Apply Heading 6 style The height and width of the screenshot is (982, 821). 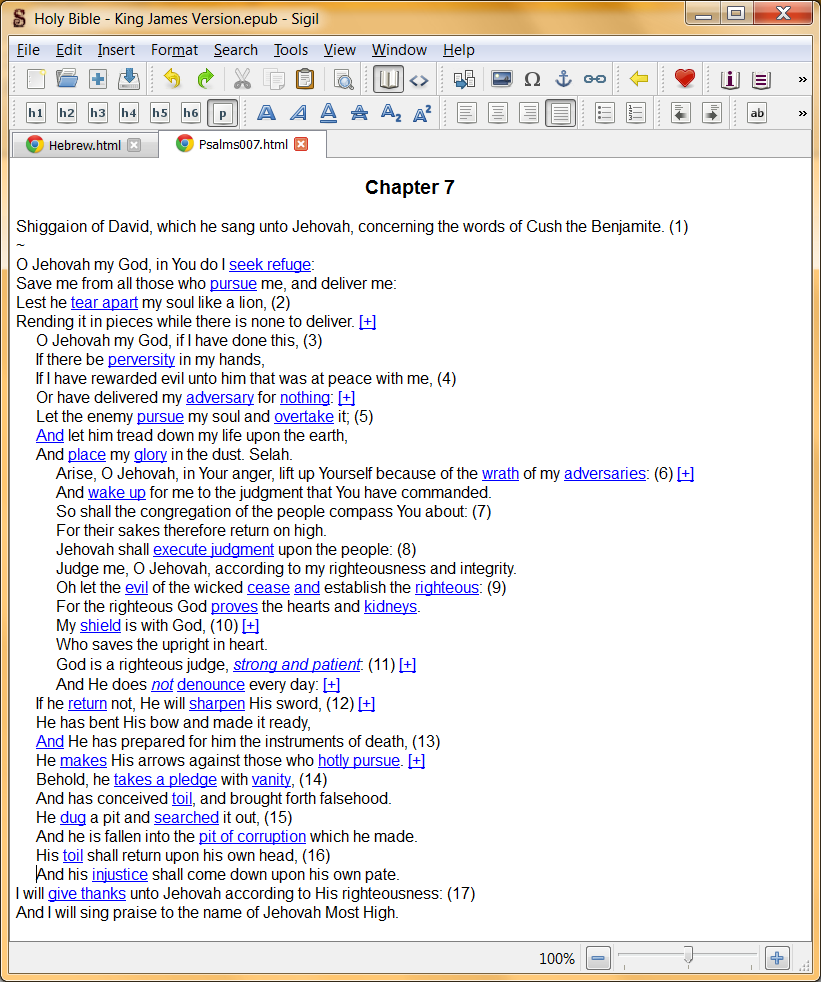(x=190, y=113)
